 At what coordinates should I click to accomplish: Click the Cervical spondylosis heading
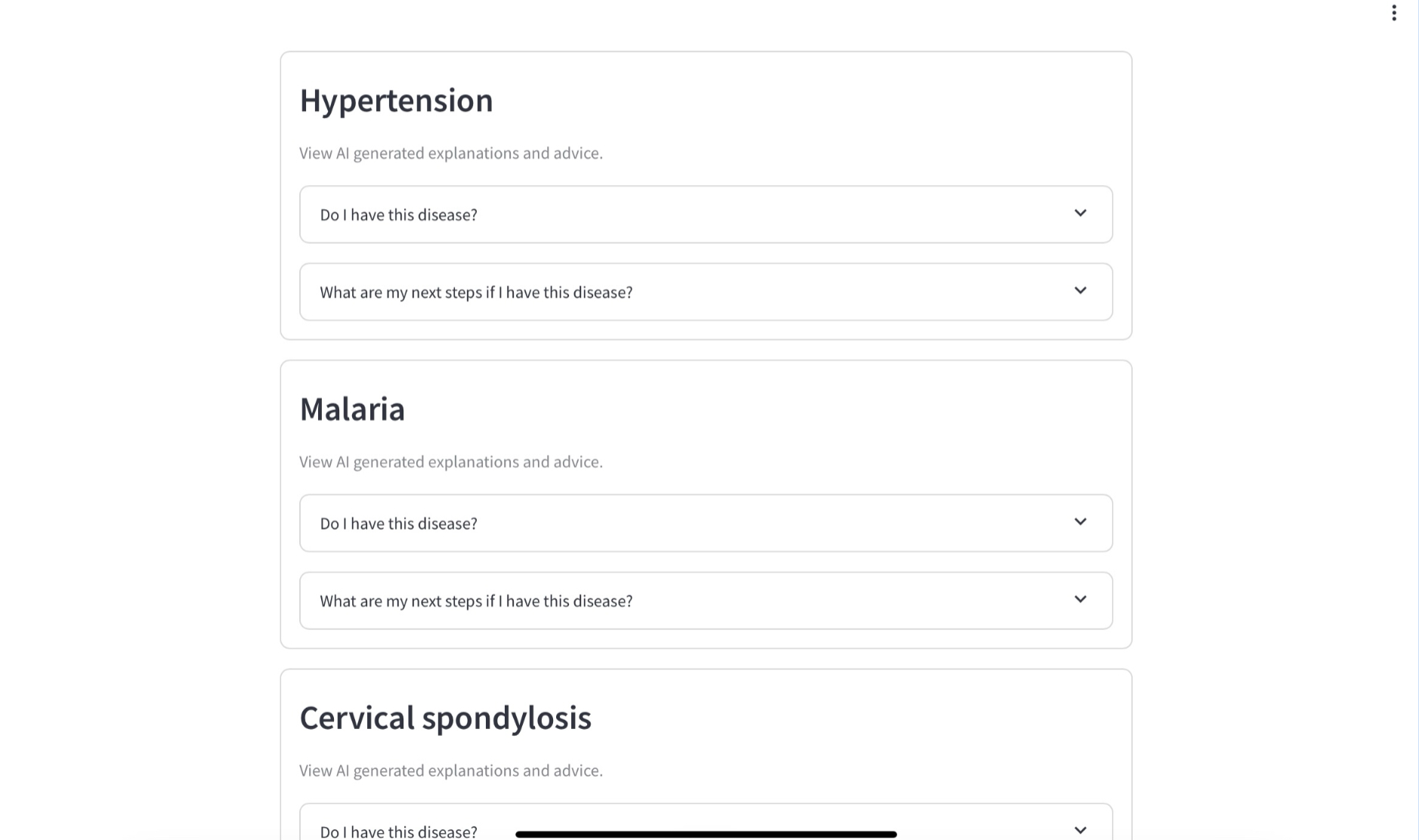coord(445,718)
